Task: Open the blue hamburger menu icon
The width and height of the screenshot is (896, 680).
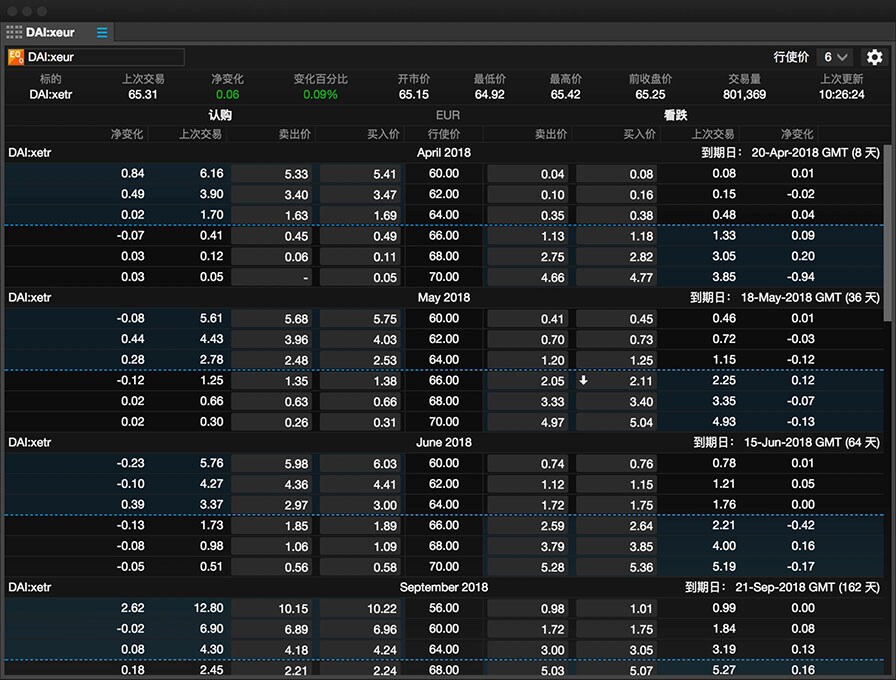Action: pyautogui.click(x=100, y=31)
